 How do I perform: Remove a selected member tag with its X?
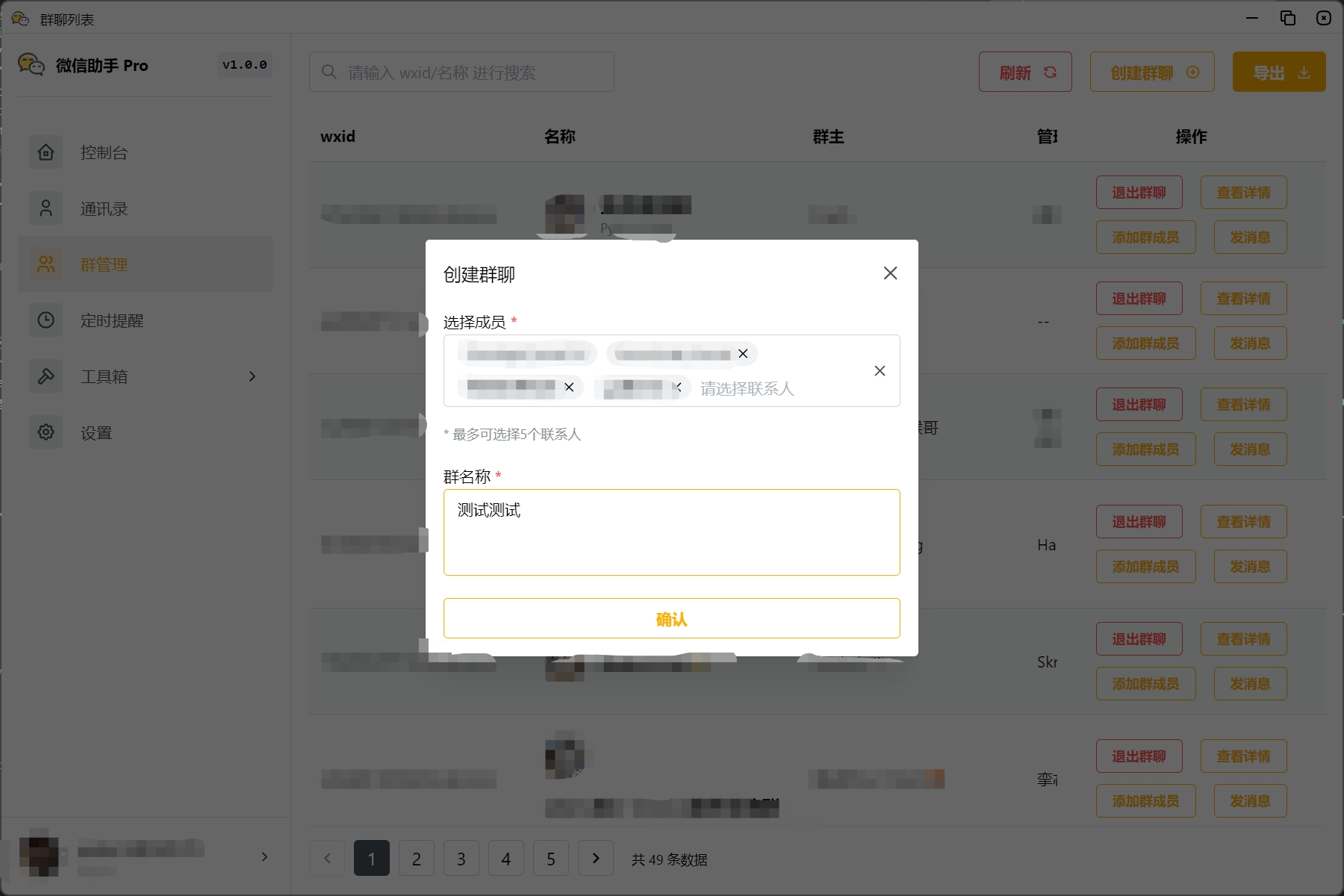point(743,353)
